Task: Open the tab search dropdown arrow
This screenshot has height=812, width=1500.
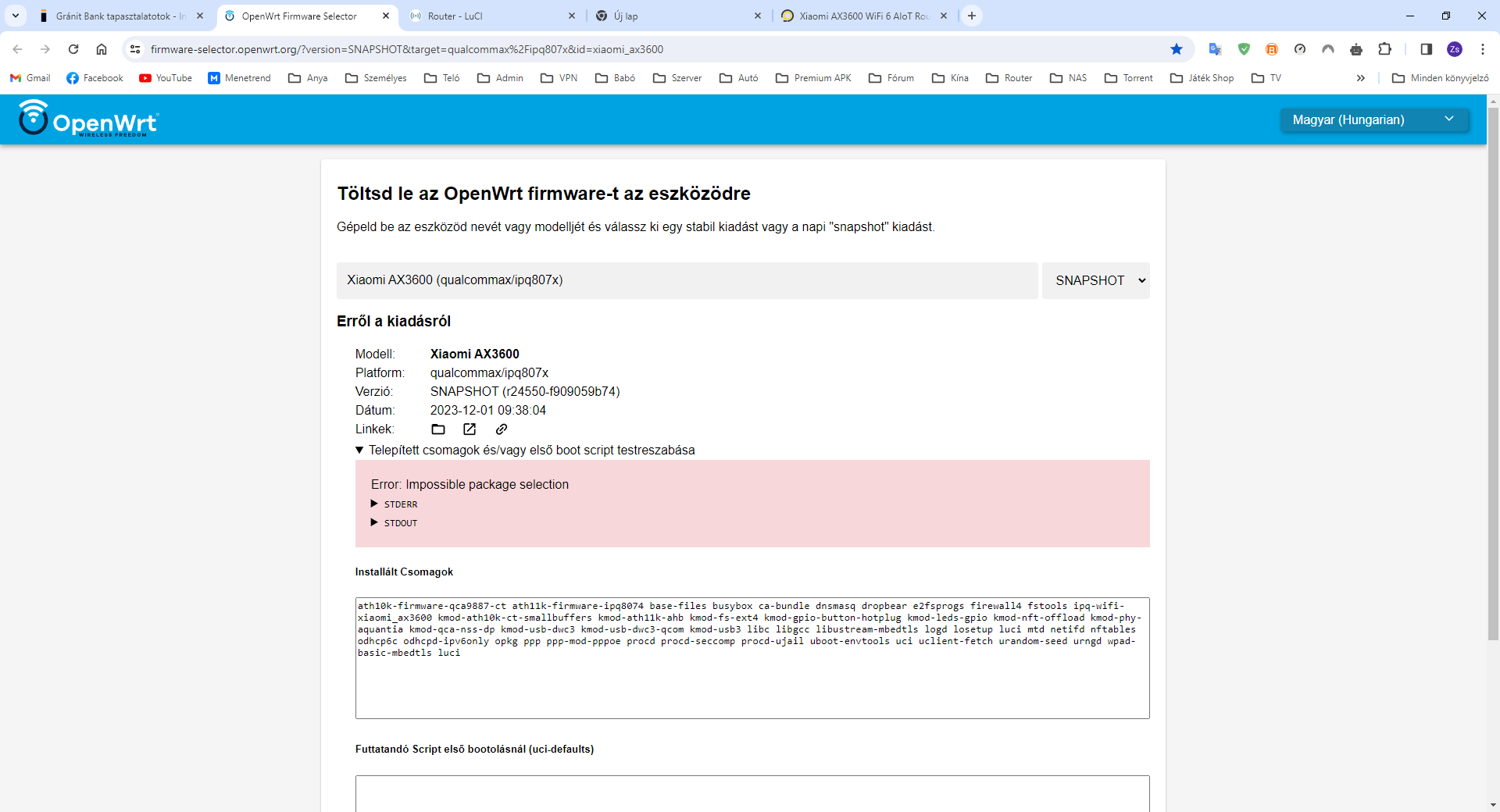Action: [x=16, y=16]
